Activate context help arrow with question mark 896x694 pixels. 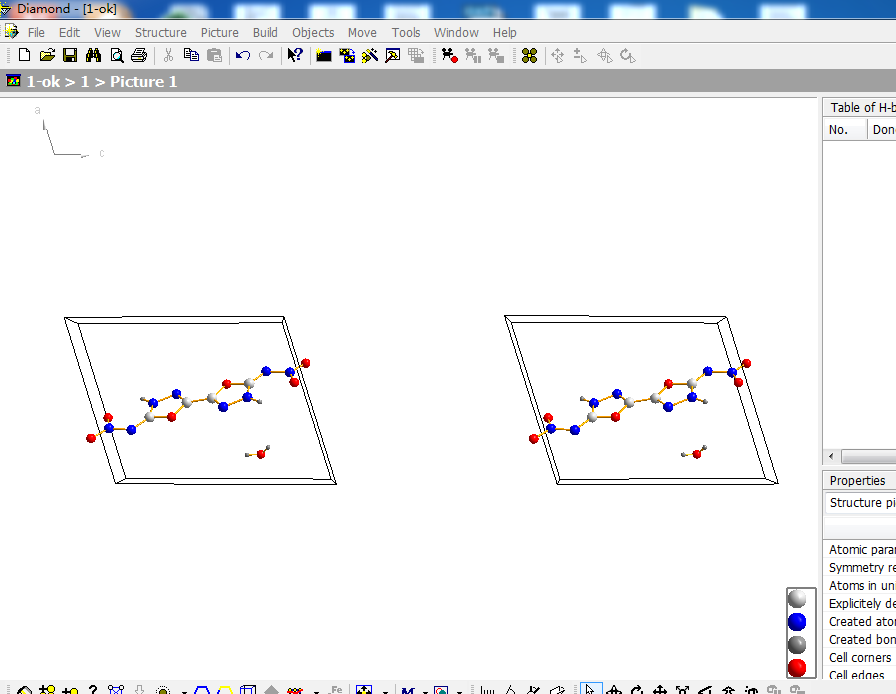[x=295, y=55]
